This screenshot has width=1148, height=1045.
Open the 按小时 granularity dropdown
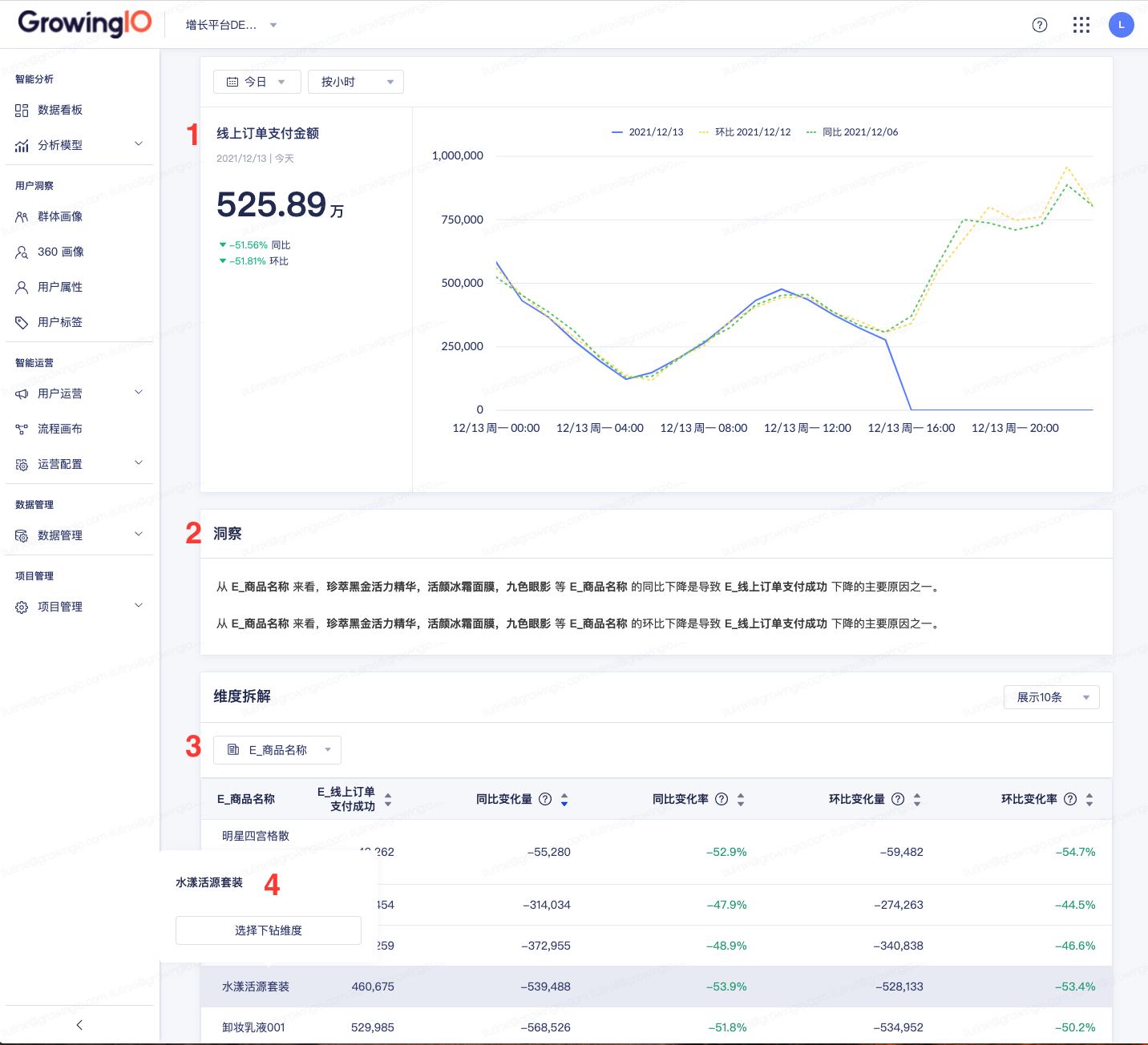click(x=356, y=82)
